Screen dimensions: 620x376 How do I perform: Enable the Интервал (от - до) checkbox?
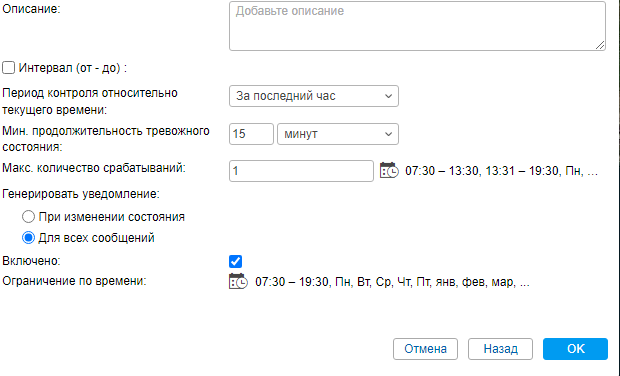9,68
